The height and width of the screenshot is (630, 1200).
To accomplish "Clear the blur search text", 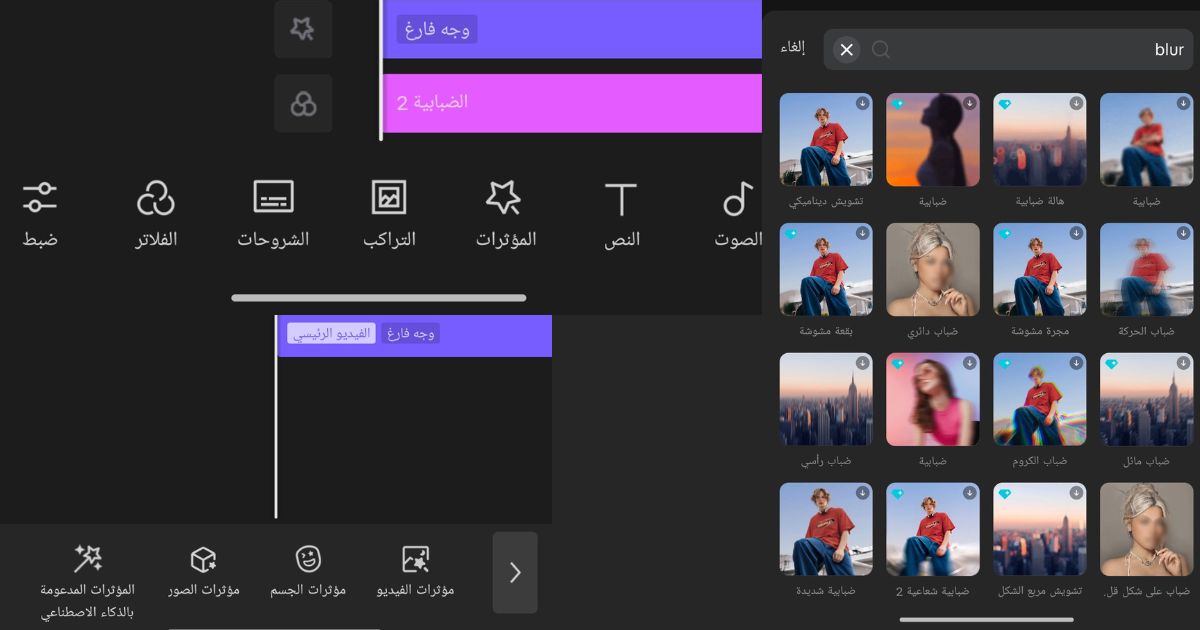I will (846, 50).
